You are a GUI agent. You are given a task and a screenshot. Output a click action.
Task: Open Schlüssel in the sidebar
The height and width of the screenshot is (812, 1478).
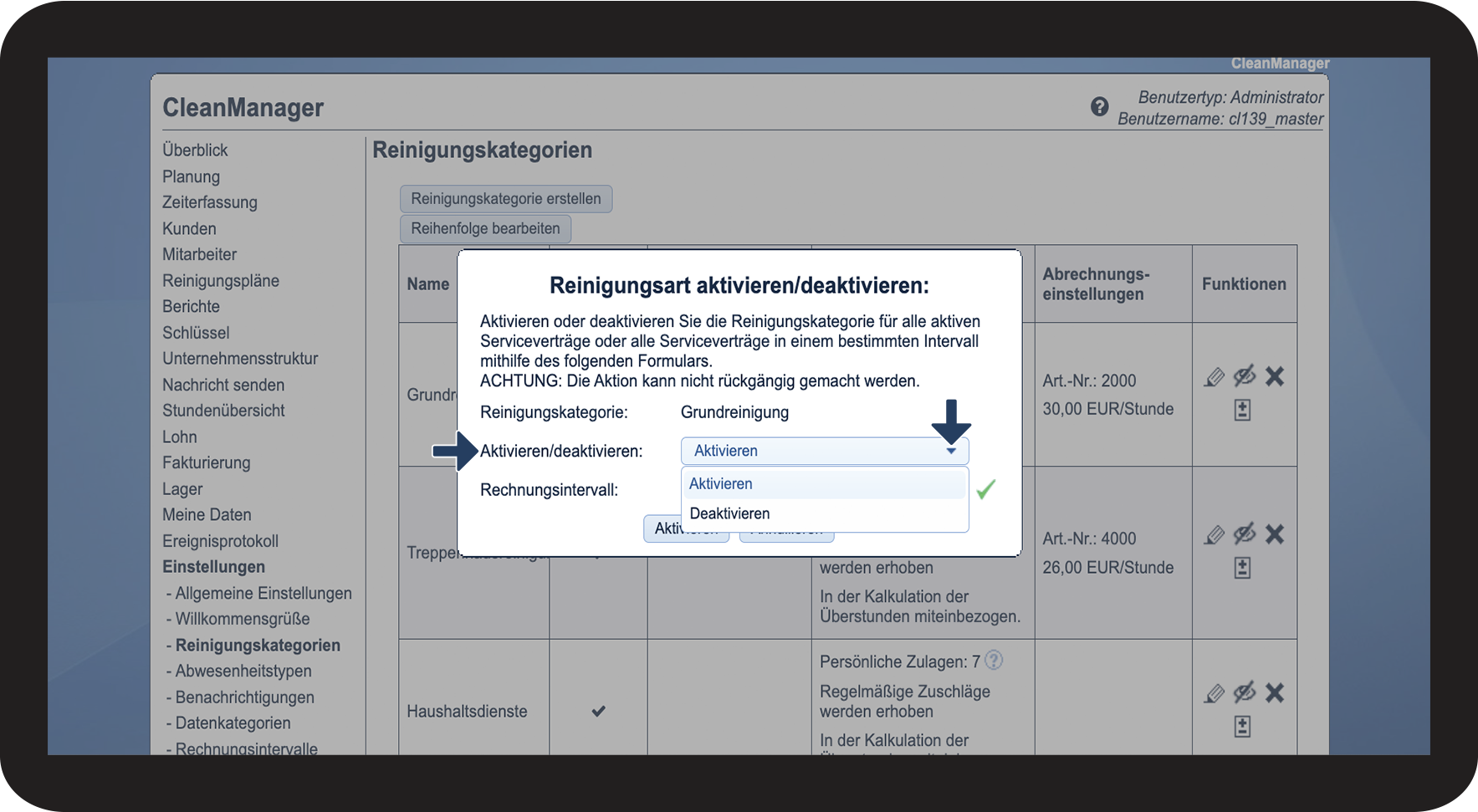[196, 333]
